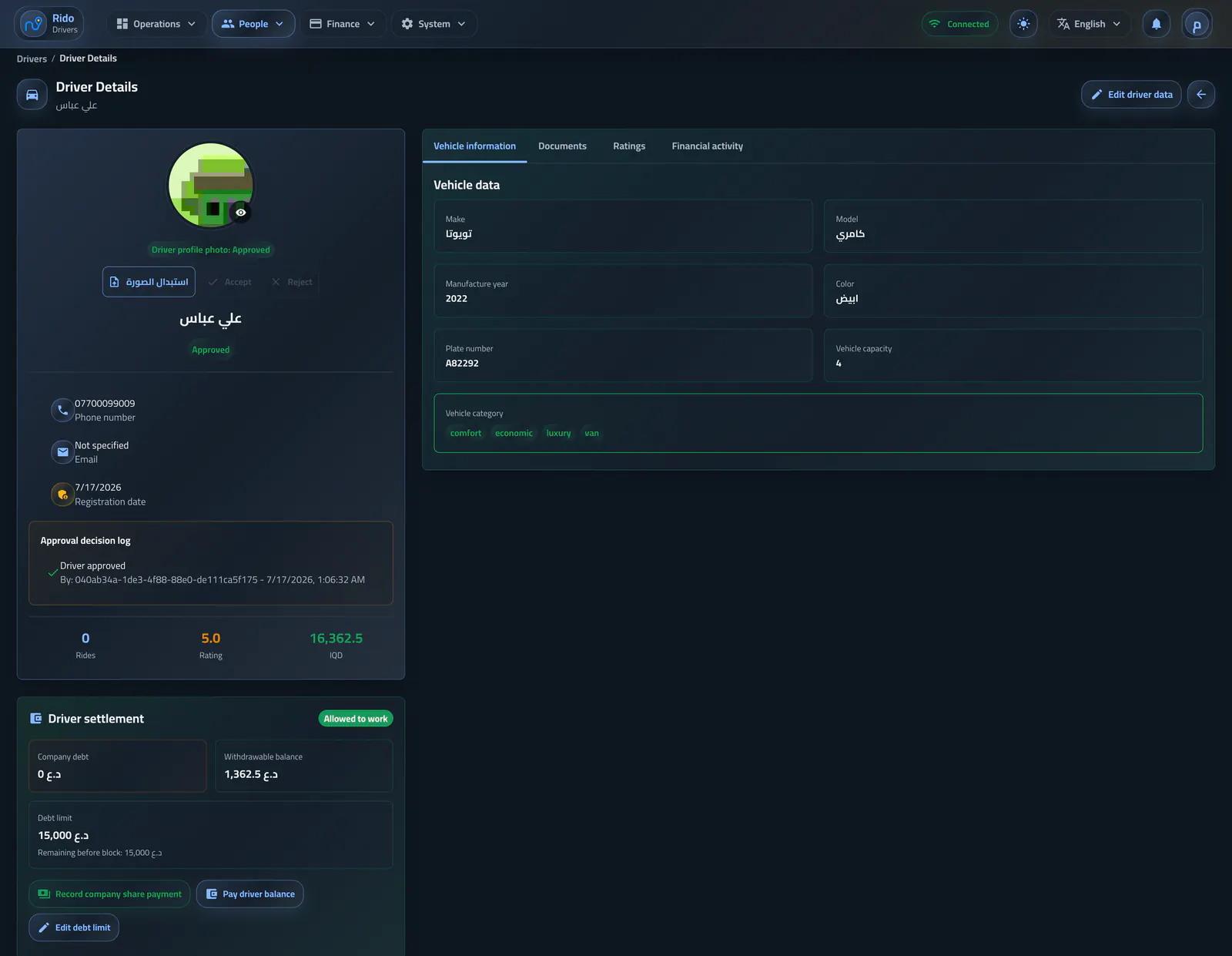1232x956 pixels.
Task: Click the Manufacture year value 2022
Action: click(x=457, y=299)
